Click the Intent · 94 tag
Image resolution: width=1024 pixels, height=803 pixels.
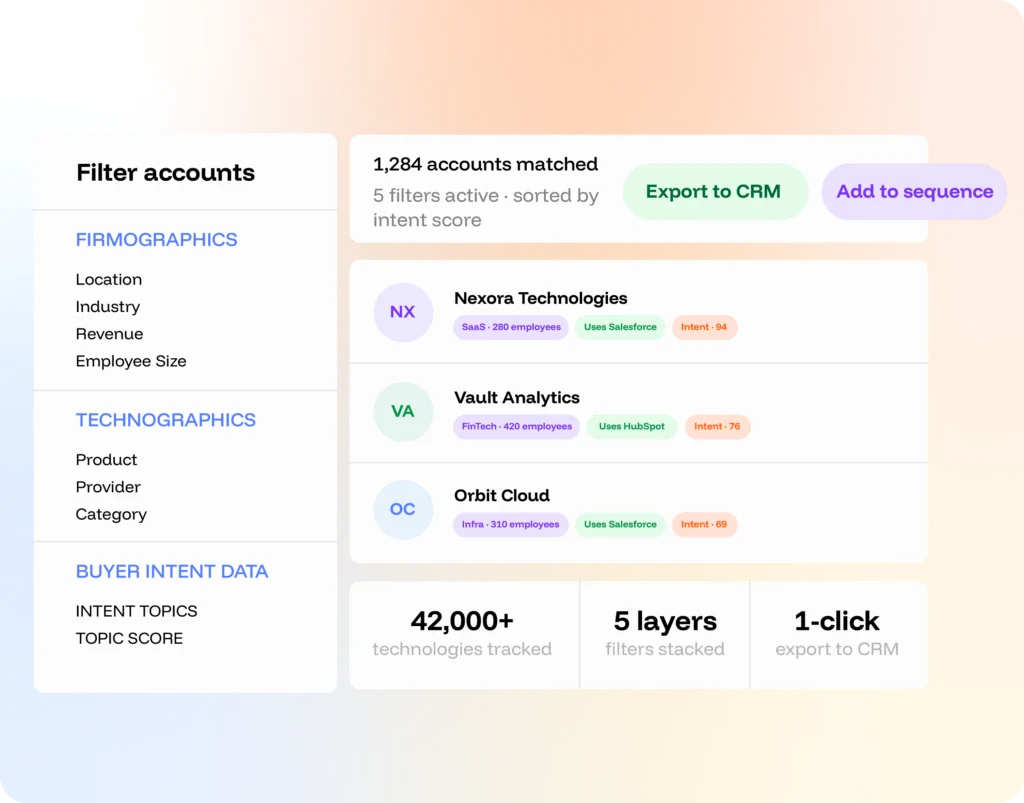coord(704,327)
